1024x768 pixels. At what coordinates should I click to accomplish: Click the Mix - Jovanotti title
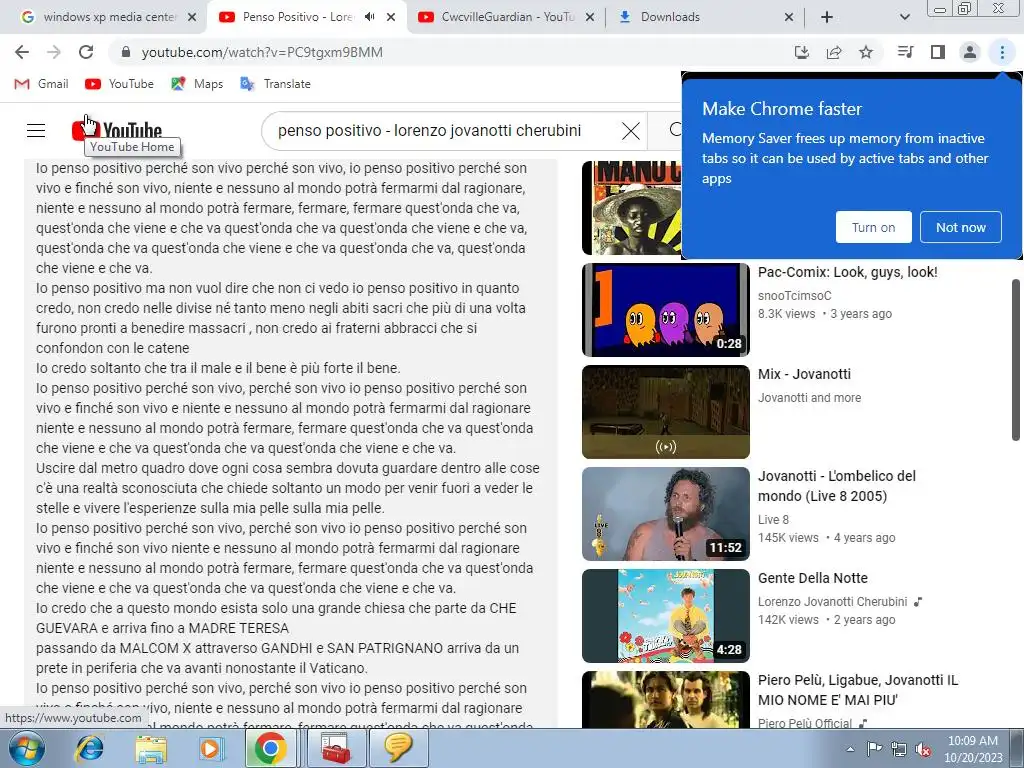pos(804,374)
